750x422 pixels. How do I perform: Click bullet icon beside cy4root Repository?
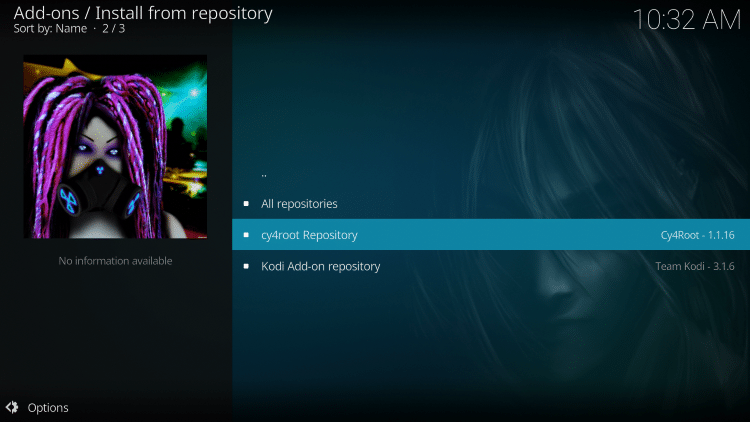click(x=246, y=235)
